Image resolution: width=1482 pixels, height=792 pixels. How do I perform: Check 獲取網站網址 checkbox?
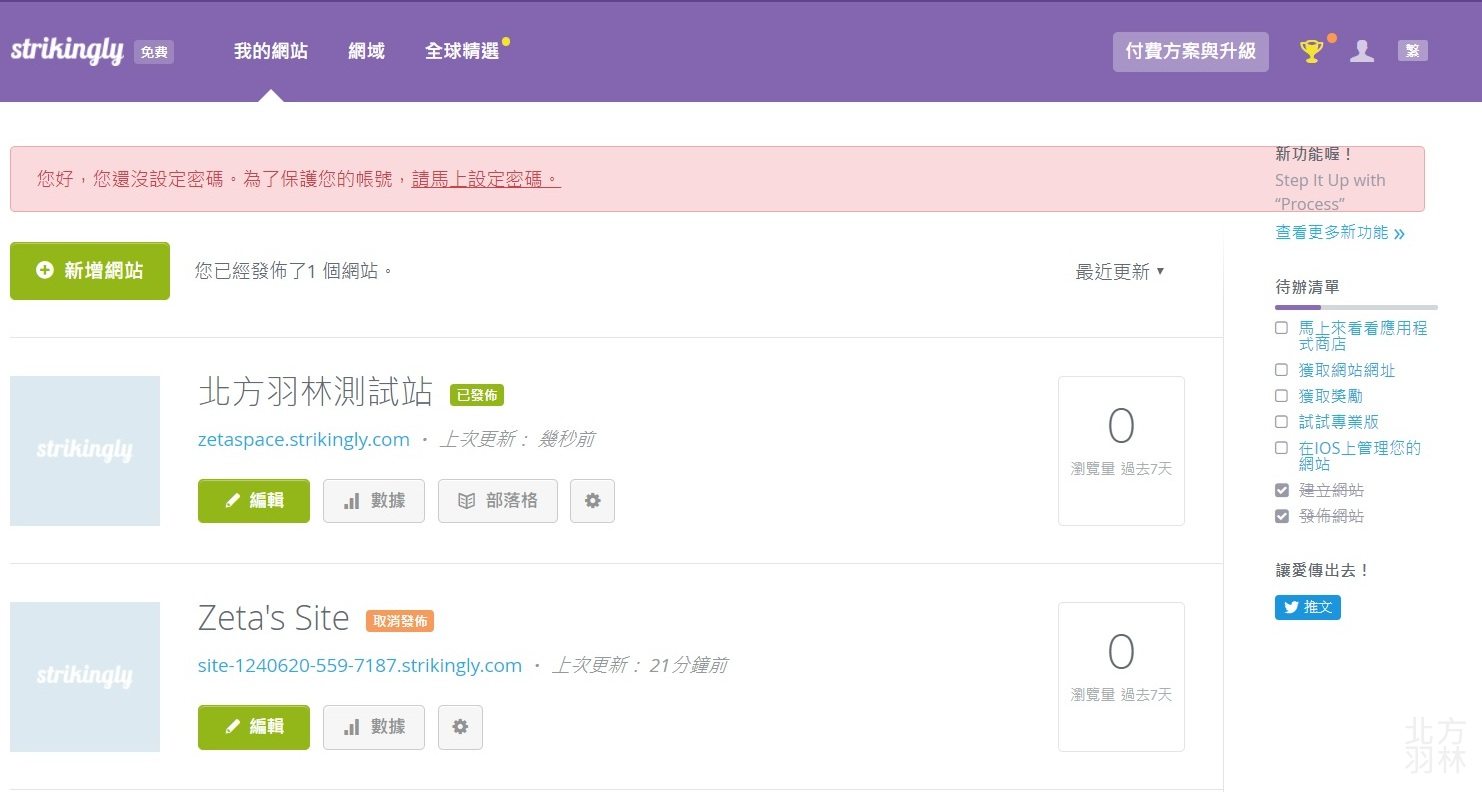1281,370
